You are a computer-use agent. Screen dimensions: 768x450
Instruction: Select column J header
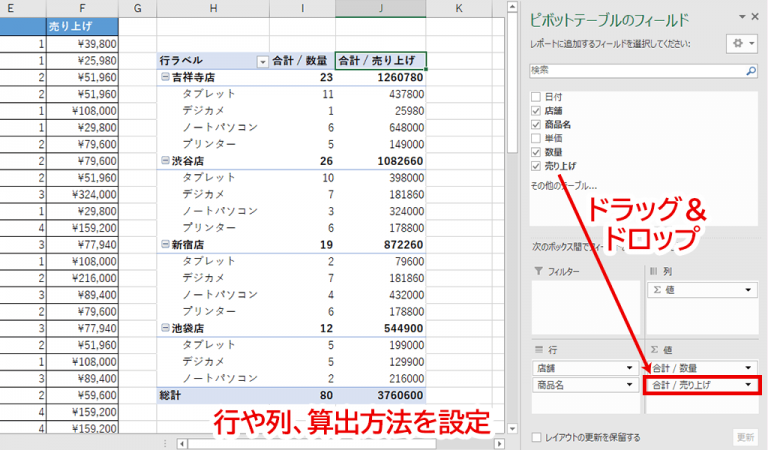[381, 8]
